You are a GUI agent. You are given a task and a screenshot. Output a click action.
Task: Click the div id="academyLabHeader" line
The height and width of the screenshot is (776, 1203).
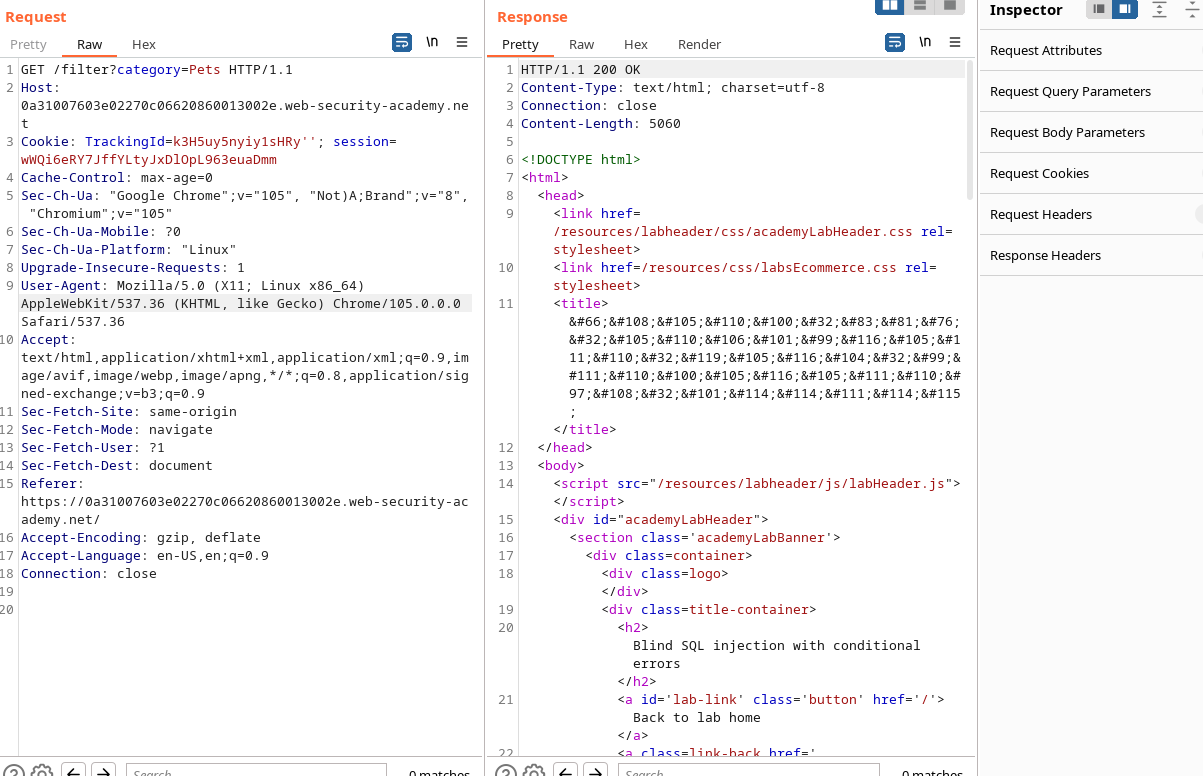tap(661, 520)
